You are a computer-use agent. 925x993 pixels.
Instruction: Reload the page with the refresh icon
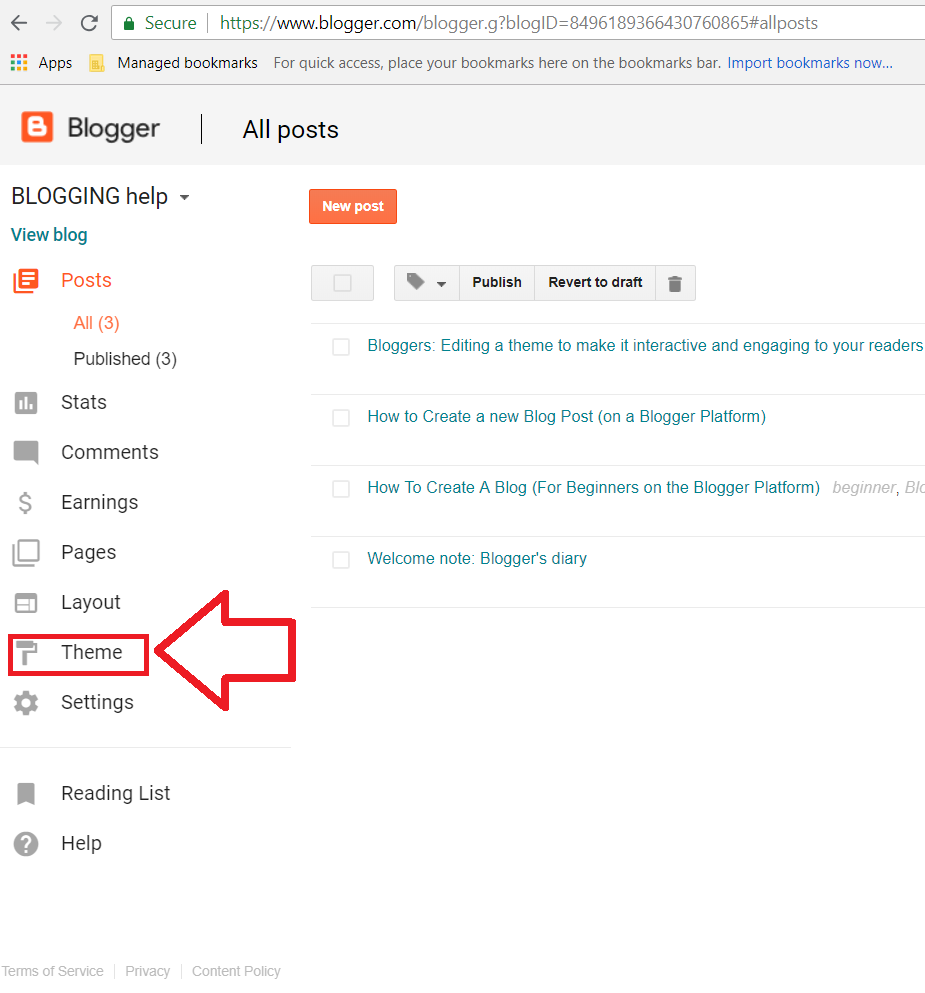[x=89, y=23]
